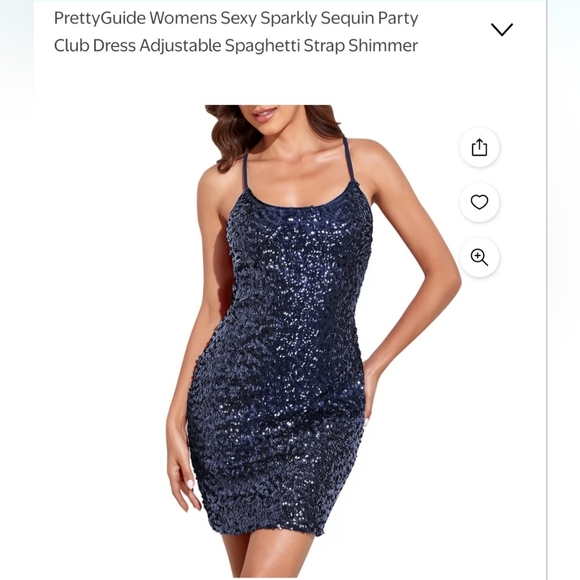580x580 pixels.
Task: Tap the share icon button
Action: 479,147
